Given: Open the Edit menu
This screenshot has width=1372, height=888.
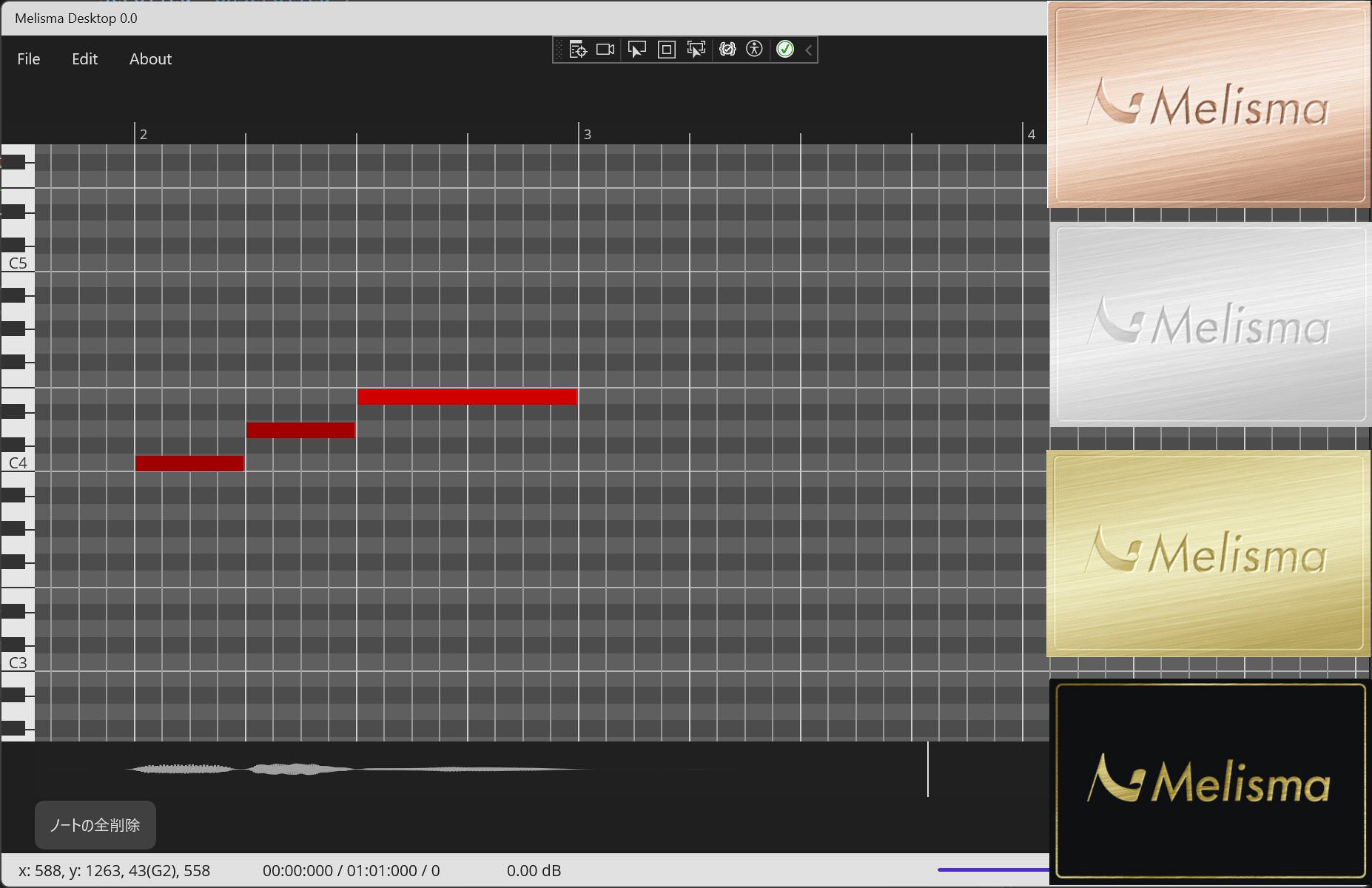Looking at the screenshot, I should click(84, 59).
